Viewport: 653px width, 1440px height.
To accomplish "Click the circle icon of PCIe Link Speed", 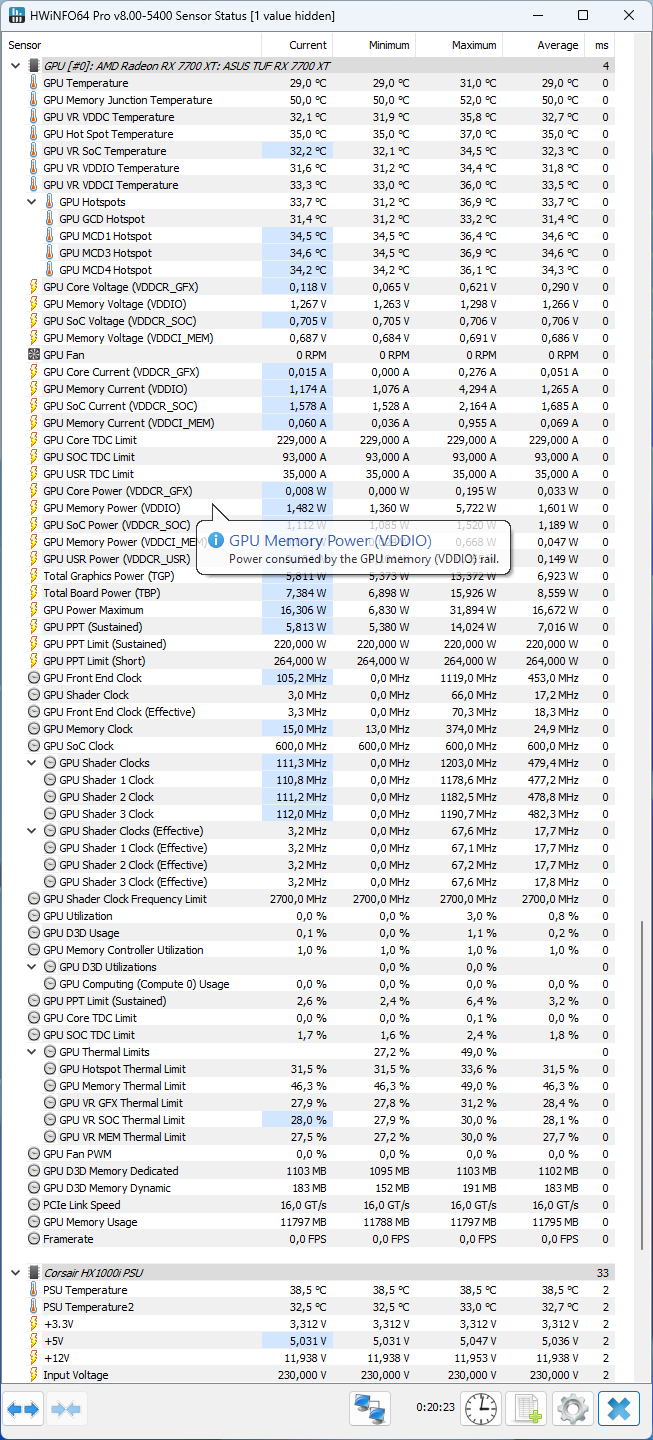I will 34,1205.
